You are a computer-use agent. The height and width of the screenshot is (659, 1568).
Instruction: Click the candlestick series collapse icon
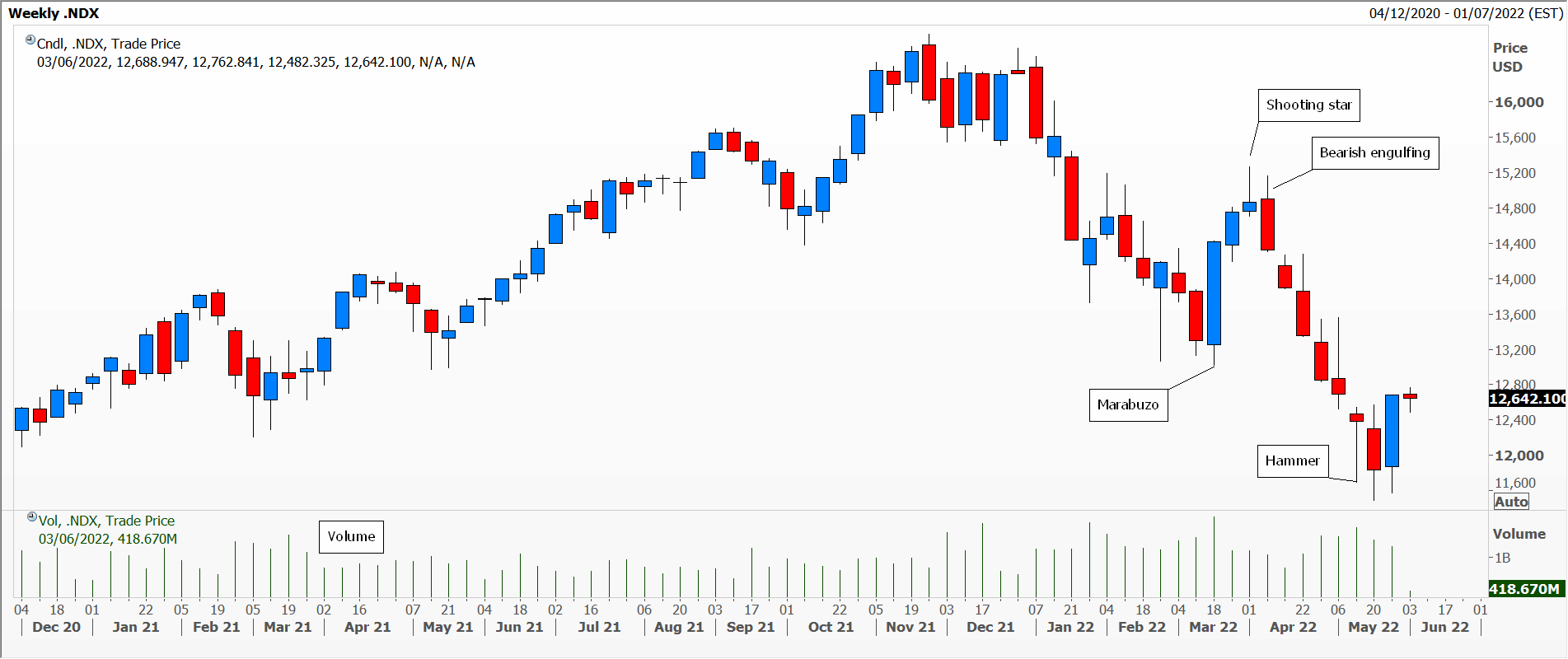coord(30,40)
